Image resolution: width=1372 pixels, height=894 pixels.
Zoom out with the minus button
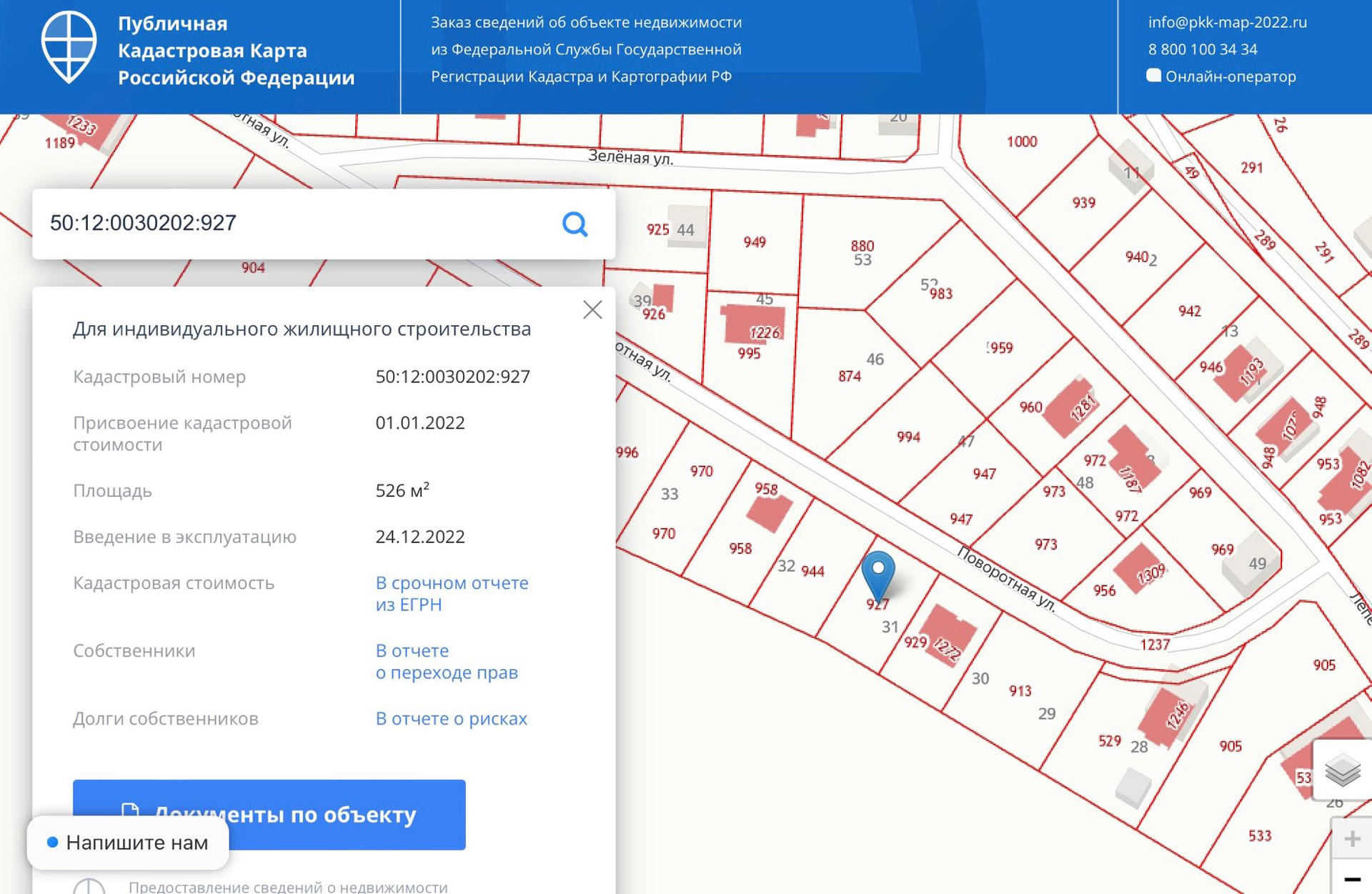1351,879
